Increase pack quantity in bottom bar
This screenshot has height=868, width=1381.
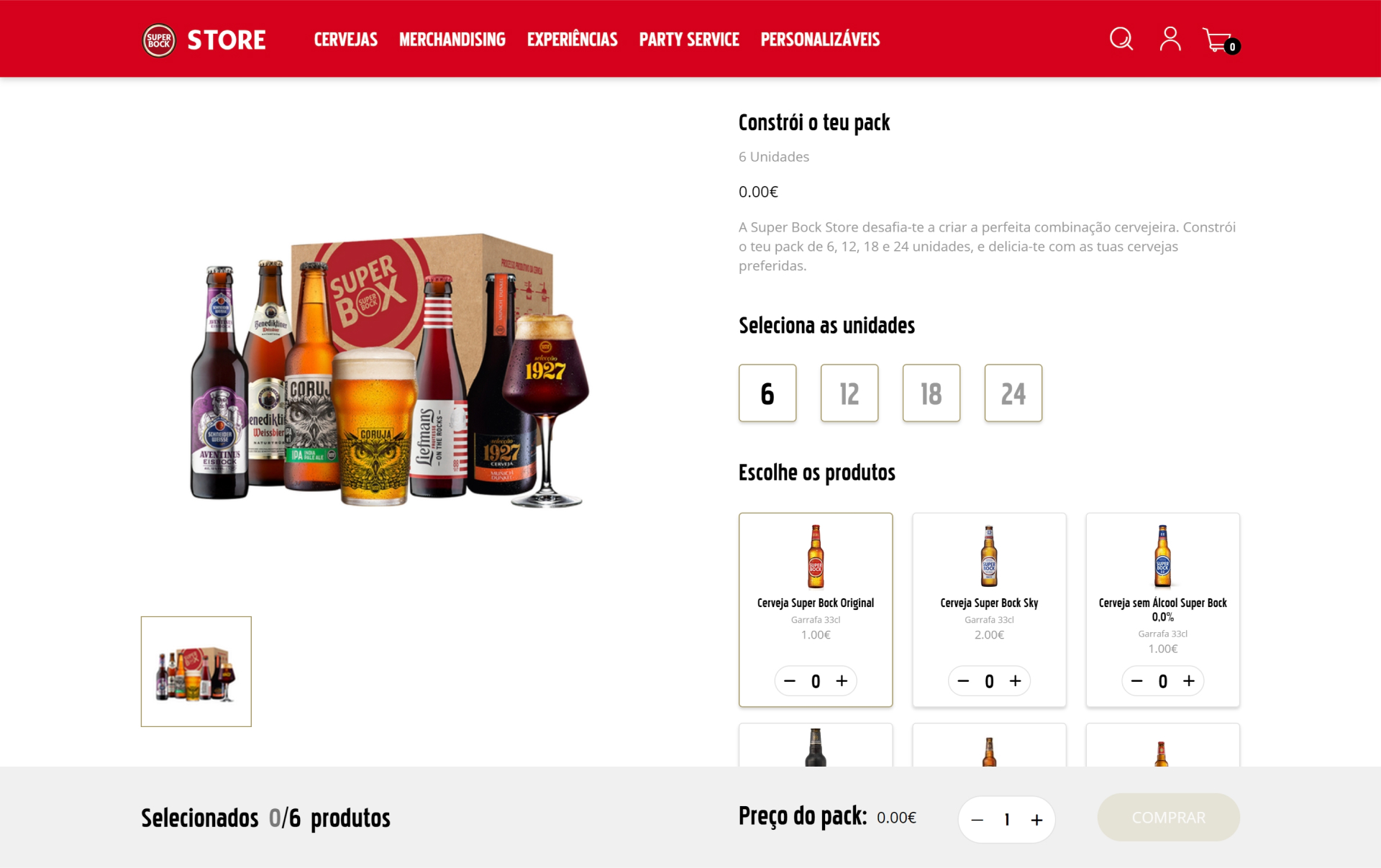point(1036,820)
